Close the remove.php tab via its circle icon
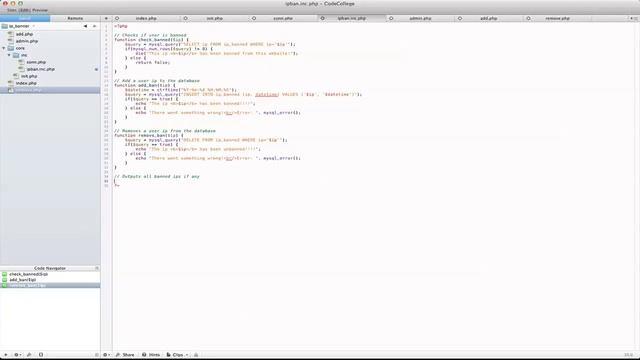640x360 pixels. pos(529,18)
